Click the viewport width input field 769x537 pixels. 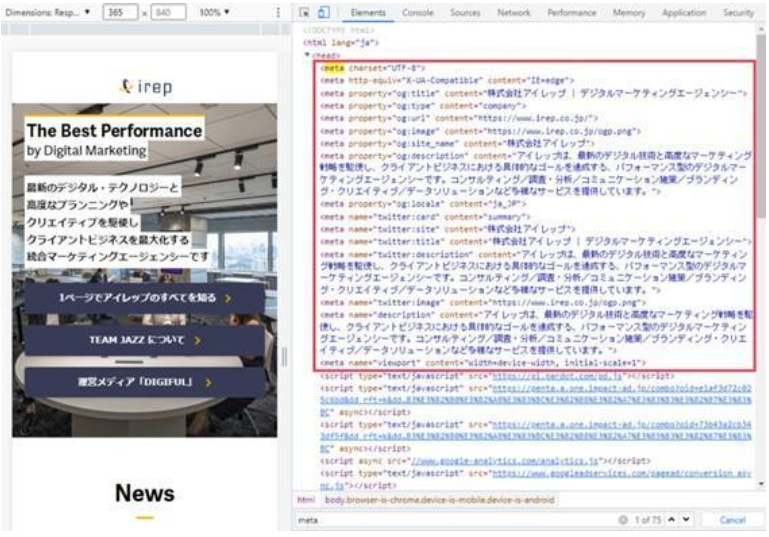[x=120, y=13]
